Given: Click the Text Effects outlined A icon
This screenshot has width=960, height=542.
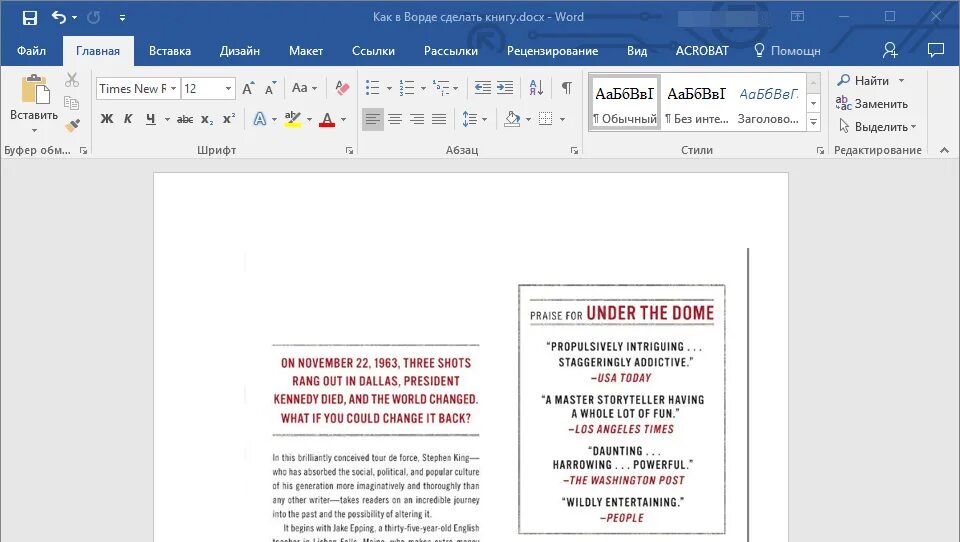Looking at the screenshot, I should [x=260, y=119].
